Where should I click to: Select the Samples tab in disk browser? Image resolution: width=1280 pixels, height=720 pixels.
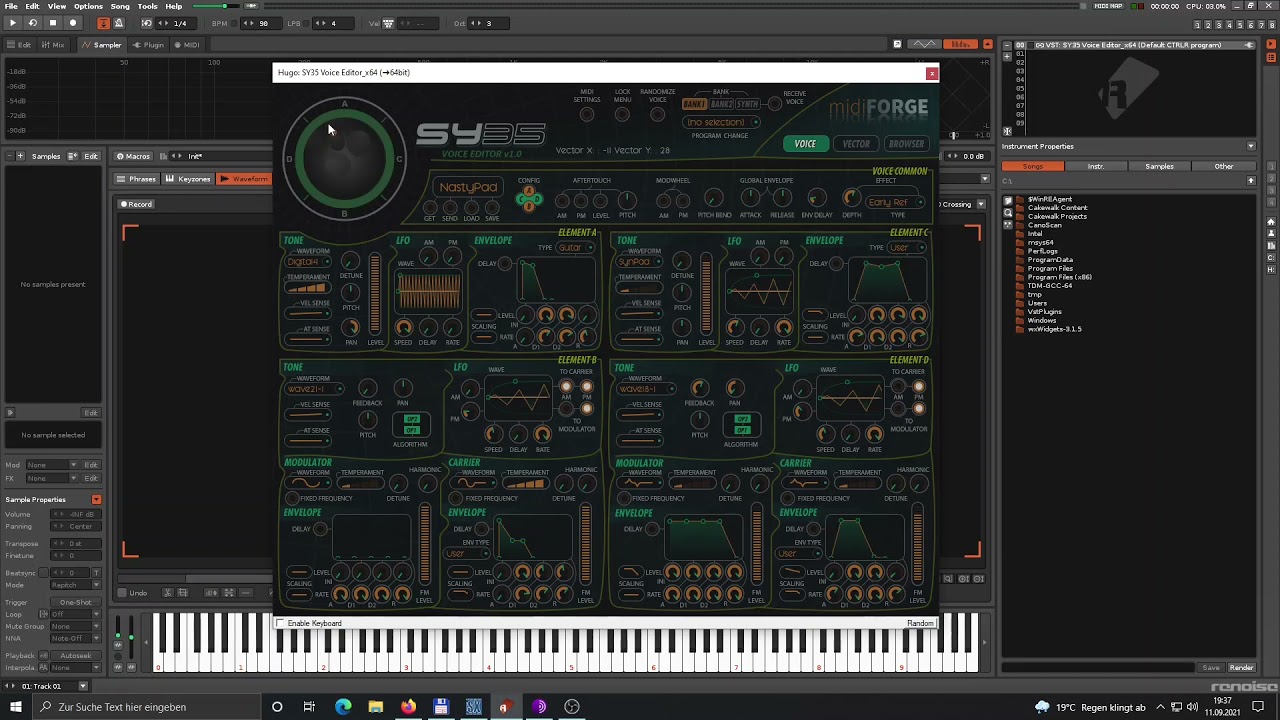click(1160, 166)
